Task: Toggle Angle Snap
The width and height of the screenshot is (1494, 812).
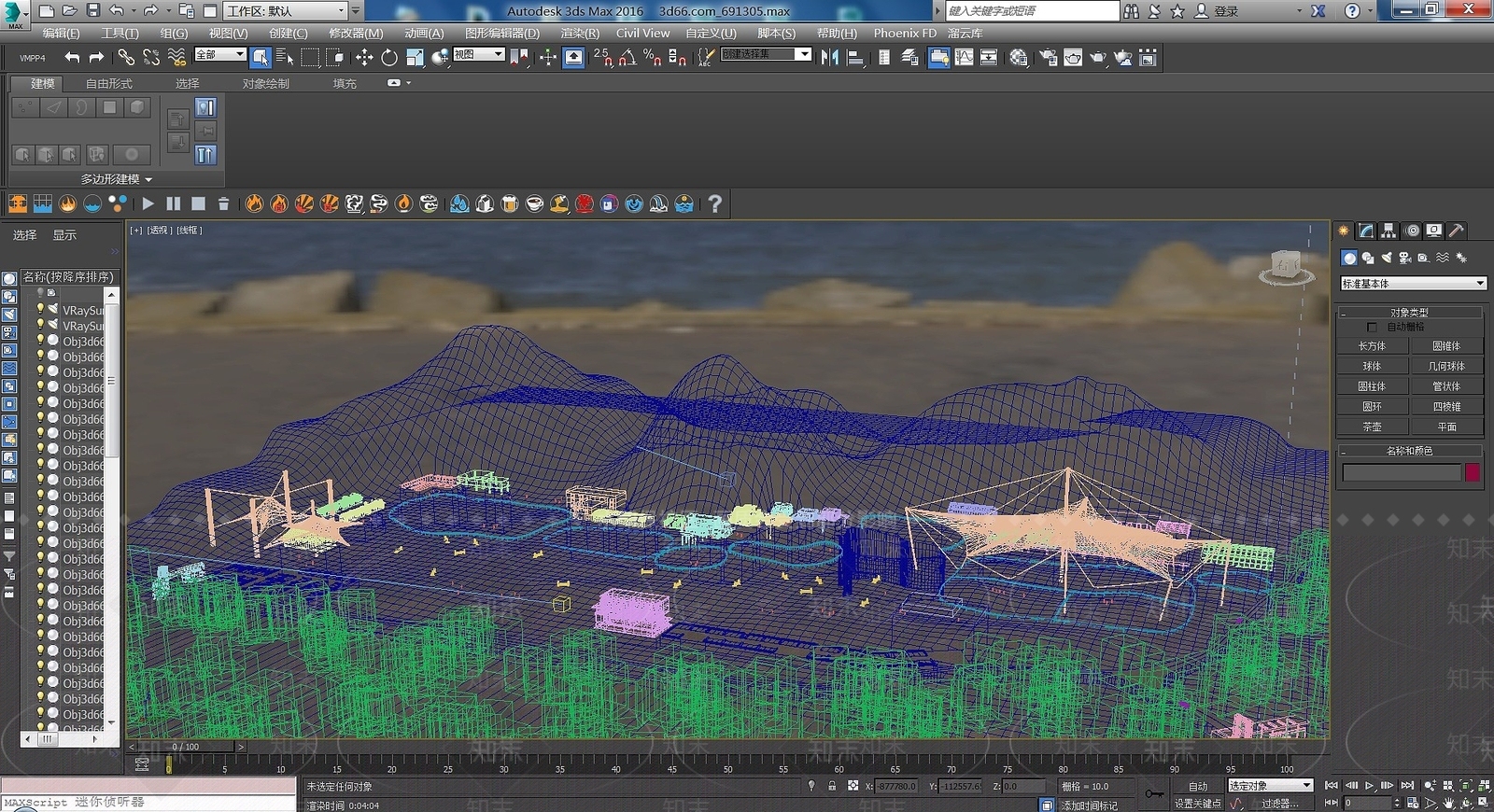Action: point(627,58)
